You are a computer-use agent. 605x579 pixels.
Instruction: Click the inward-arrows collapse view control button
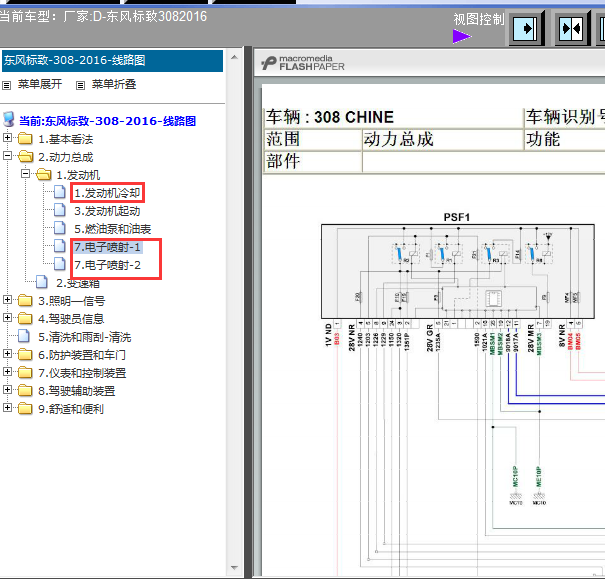click(x=572, y=28)
